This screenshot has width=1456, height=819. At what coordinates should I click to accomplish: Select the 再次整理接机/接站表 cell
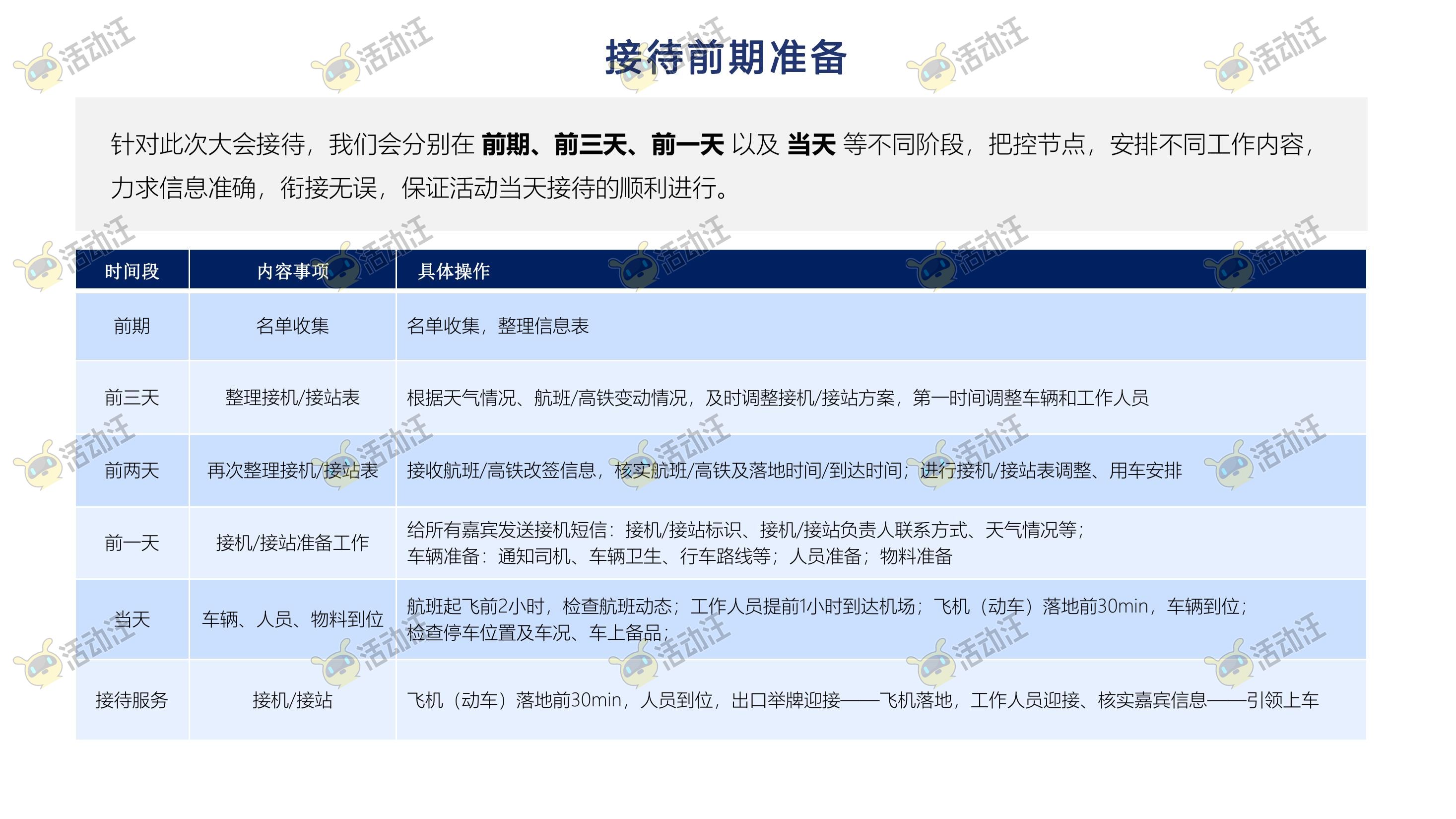[293, 470]
